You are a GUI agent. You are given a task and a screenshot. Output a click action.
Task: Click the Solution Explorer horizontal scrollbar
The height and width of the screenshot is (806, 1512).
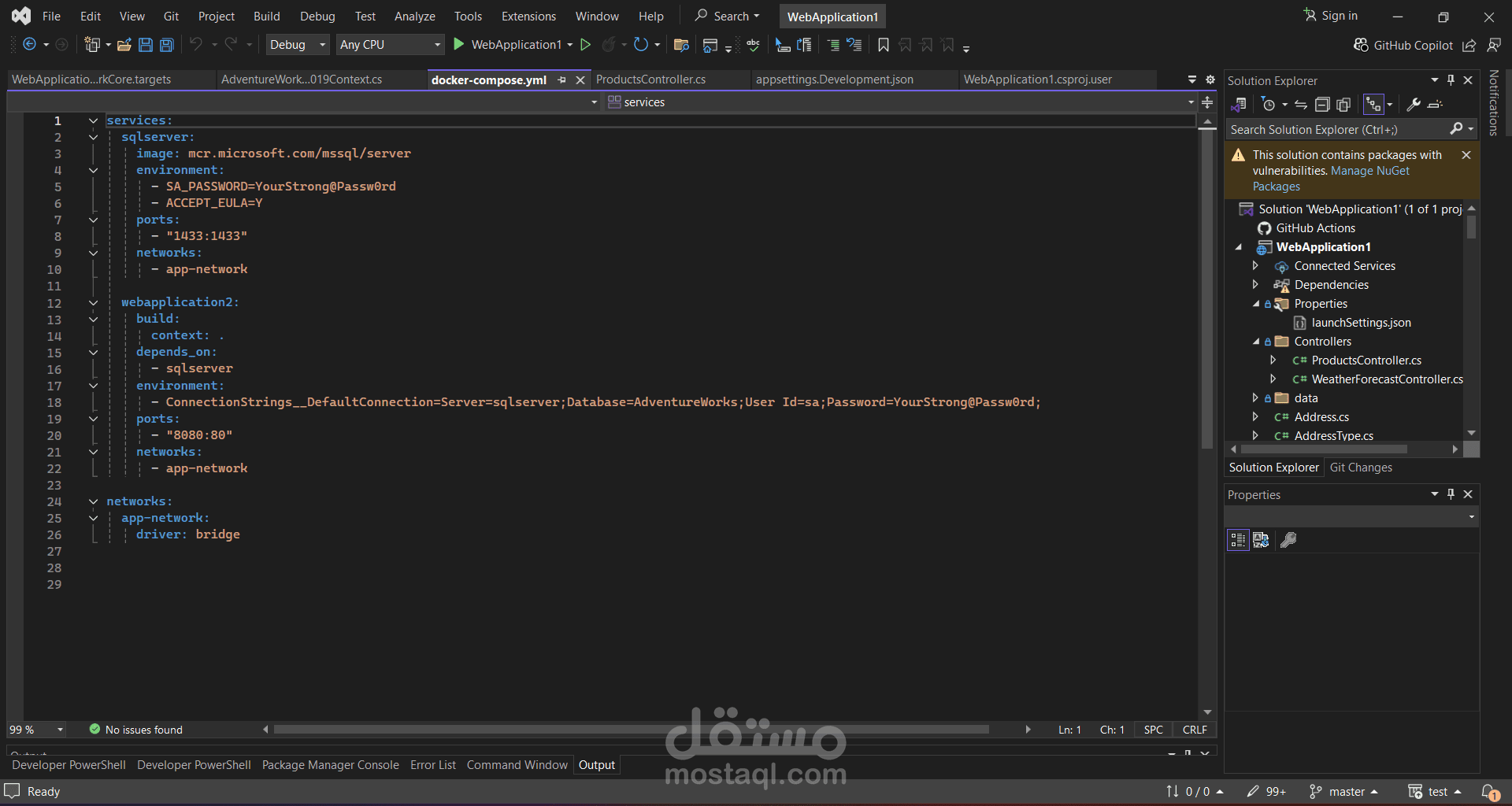(1324, 449)
